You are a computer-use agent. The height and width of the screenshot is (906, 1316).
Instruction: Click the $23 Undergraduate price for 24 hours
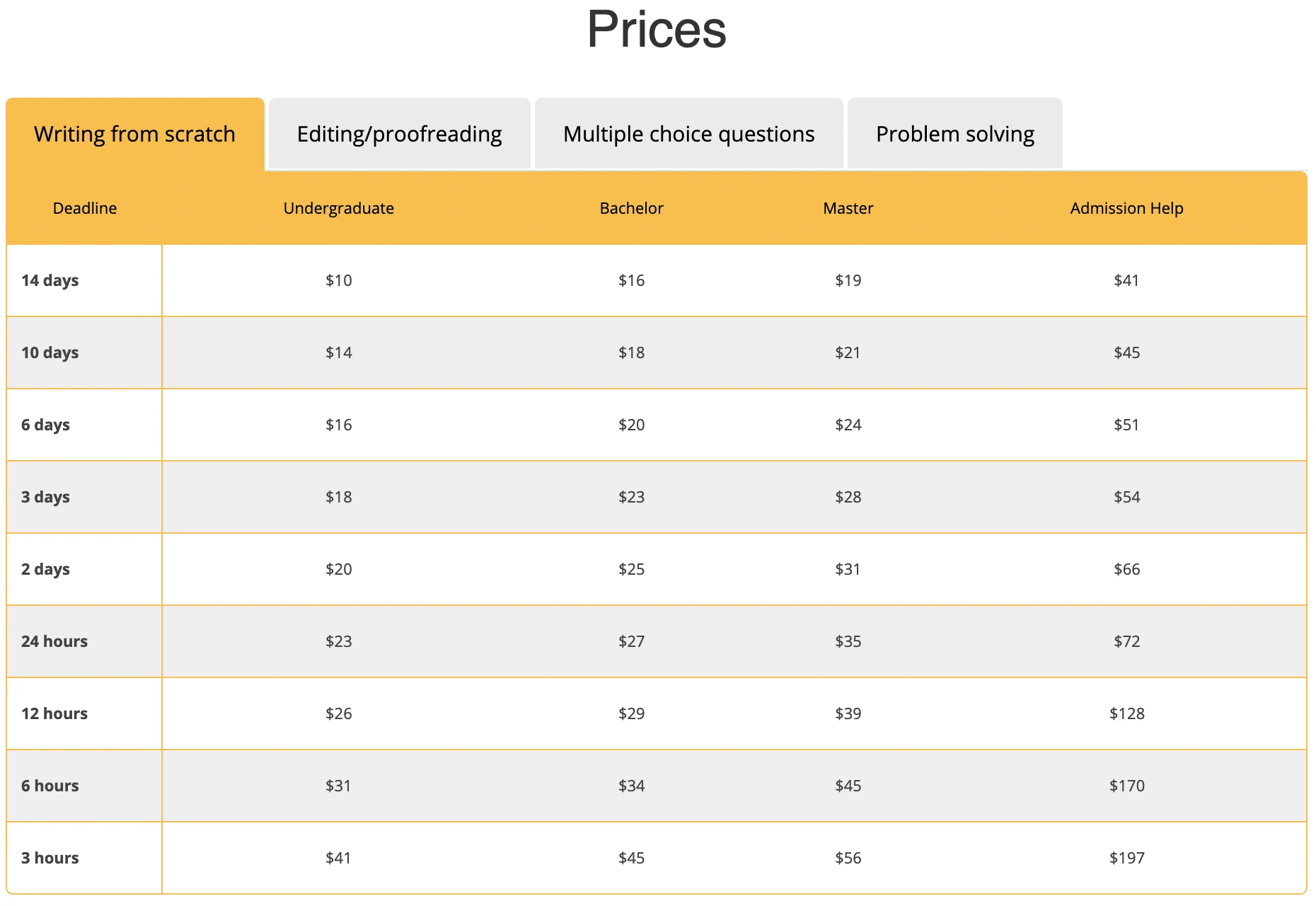(338, 641)
